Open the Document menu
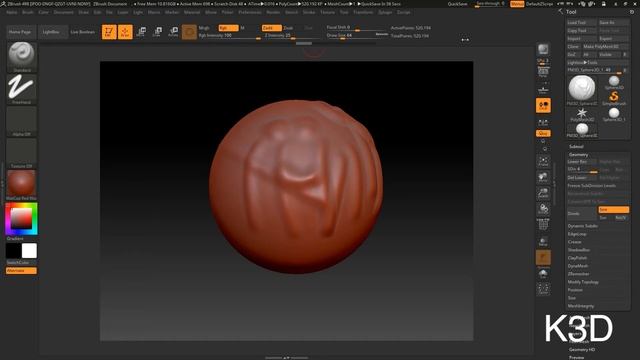Screen dimensions: 640x360 pyautogui.click(x=64, y=12)
